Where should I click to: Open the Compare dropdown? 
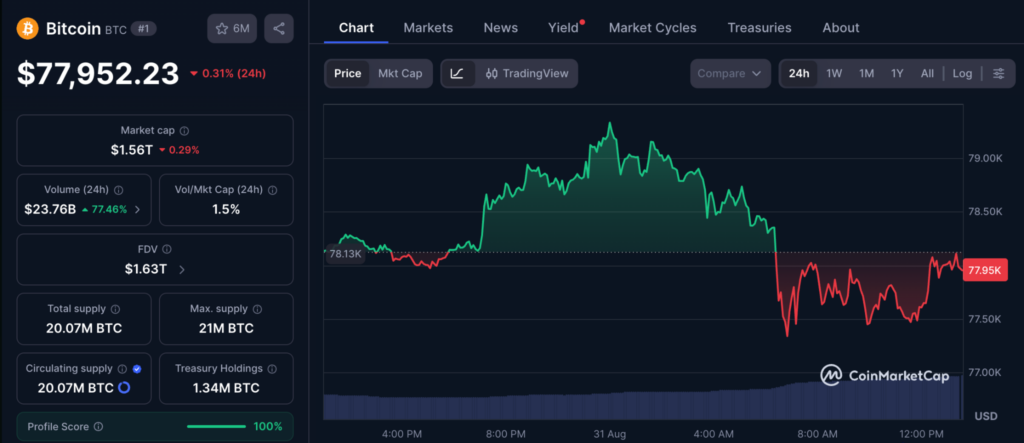(x=729, y=73)
